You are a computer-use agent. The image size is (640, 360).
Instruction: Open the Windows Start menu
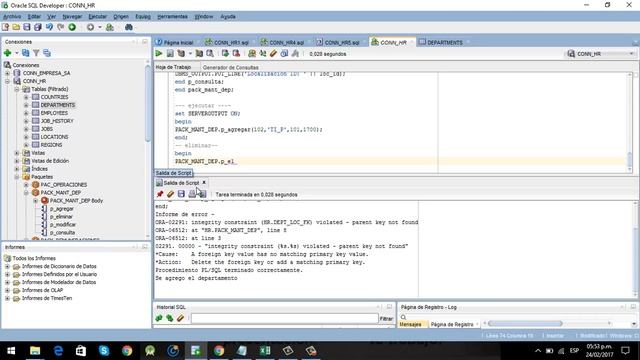pyautogui.click(x=11, y=351)
